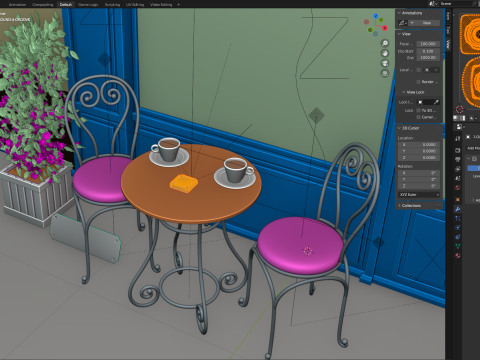The image size is (480, 360).
Task: Open the UV Editing workspace tab
Action: (x=135, y=5)
